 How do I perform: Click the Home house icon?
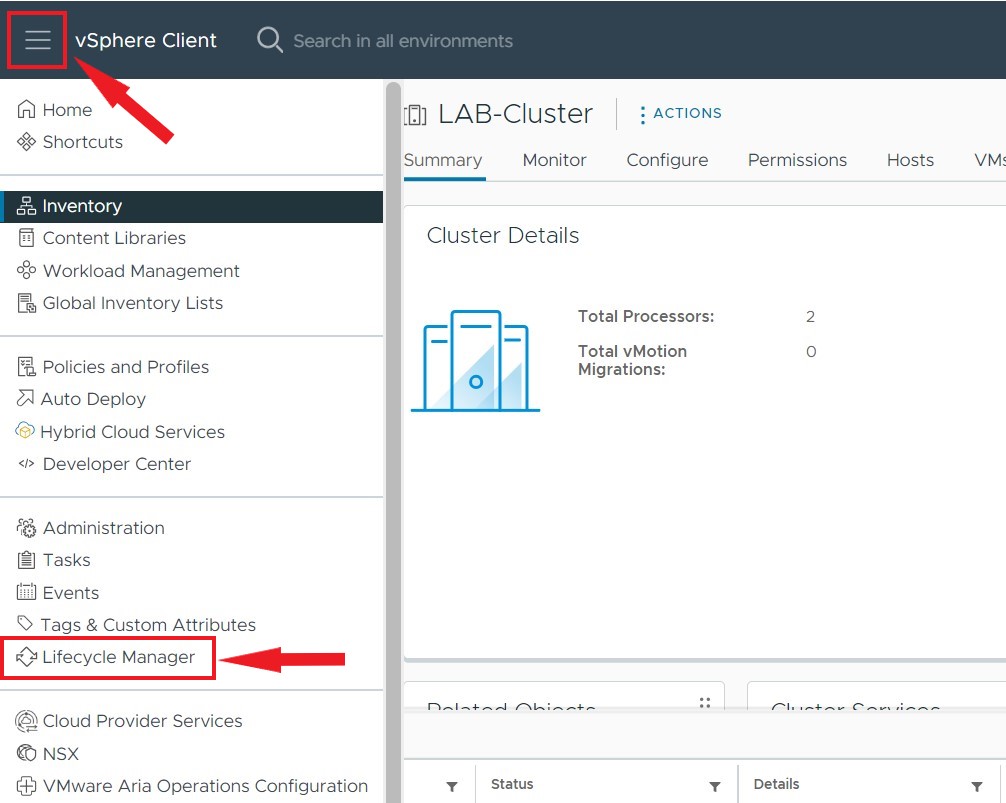click(x=26, y=109)
